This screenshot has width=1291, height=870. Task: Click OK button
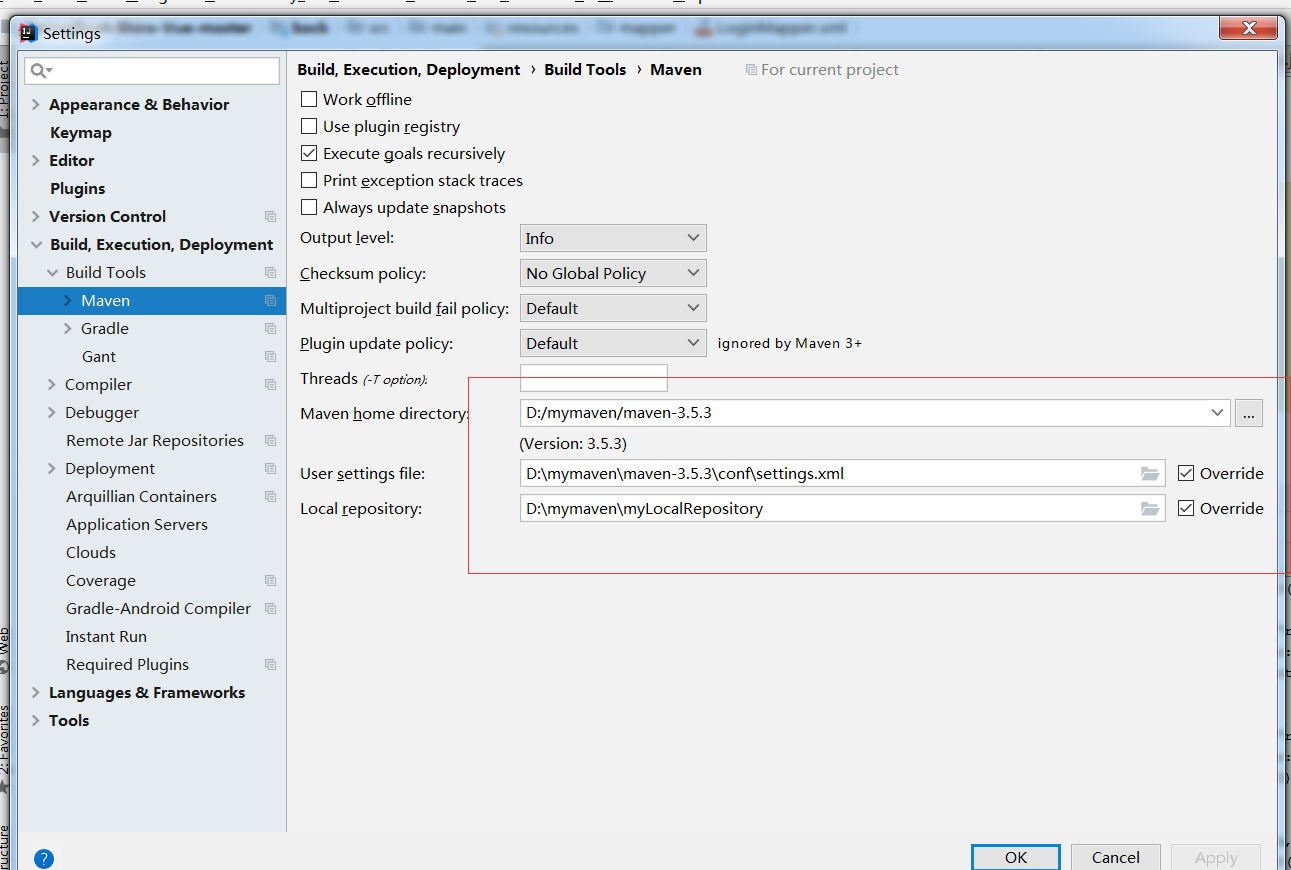[1016, 857]
